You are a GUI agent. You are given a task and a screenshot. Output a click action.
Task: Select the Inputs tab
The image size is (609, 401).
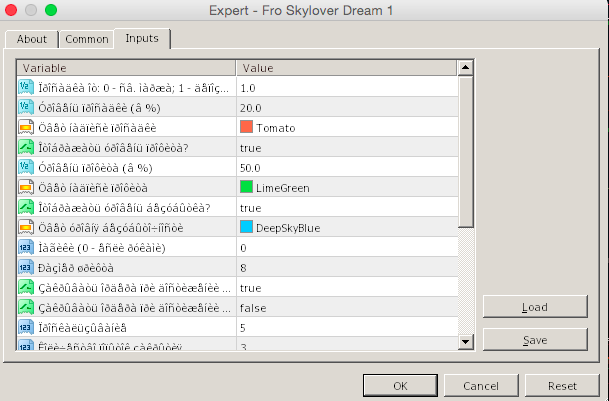[x=142, y=38]
